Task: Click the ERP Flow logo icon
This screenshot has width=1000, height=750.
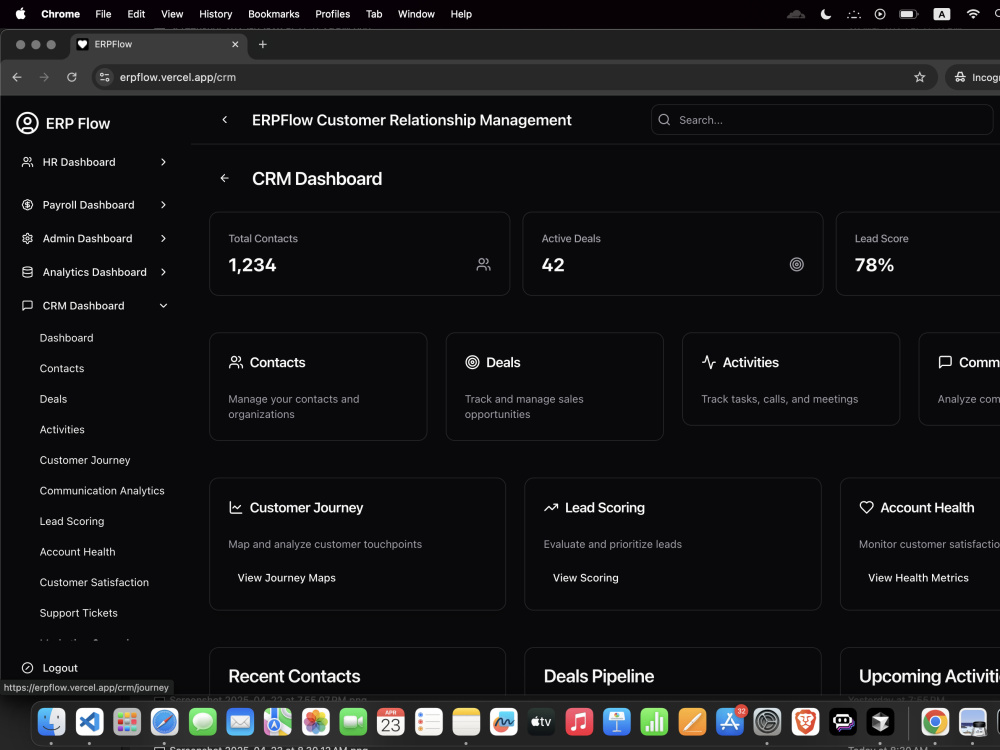Action: pyautogui.click(x=27, y=123)
